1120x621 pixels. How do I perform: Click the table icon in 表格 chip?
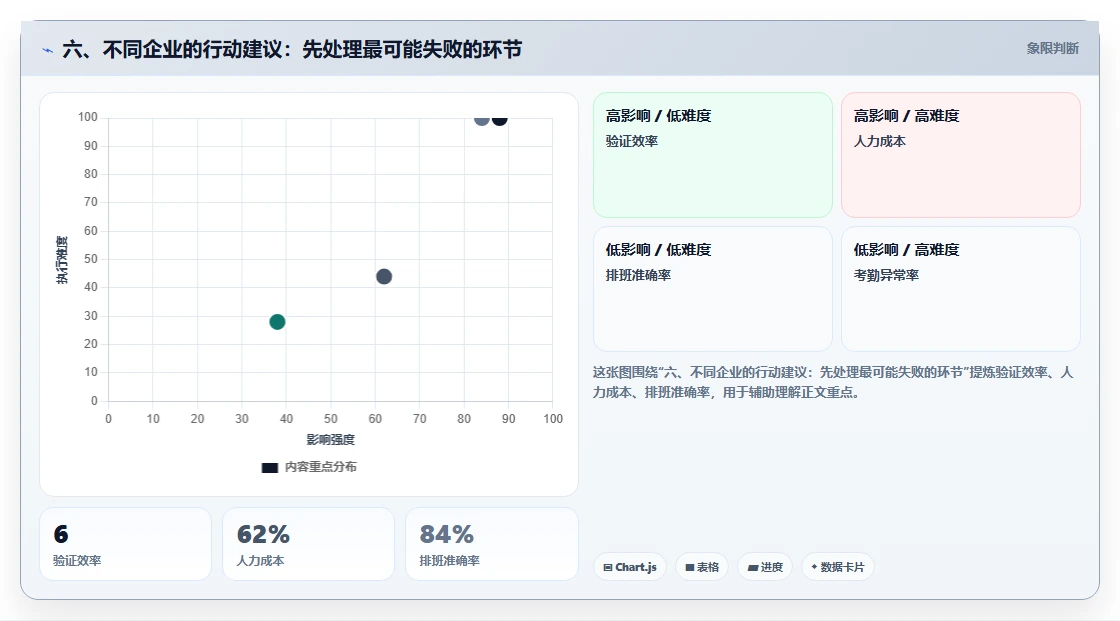click(690, 567)
